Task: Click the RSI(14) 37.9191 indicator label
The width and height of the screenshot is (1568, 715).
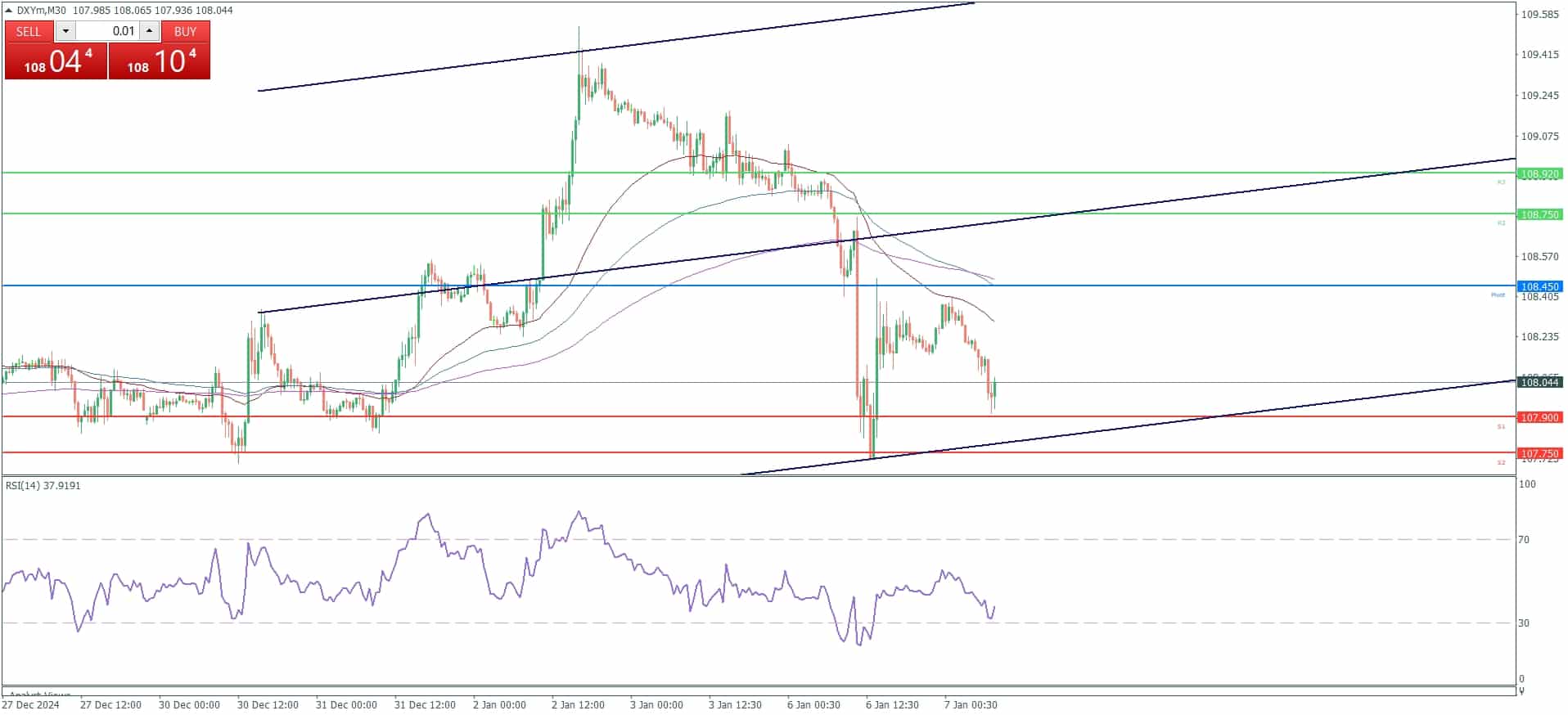Action: point(43,485)
